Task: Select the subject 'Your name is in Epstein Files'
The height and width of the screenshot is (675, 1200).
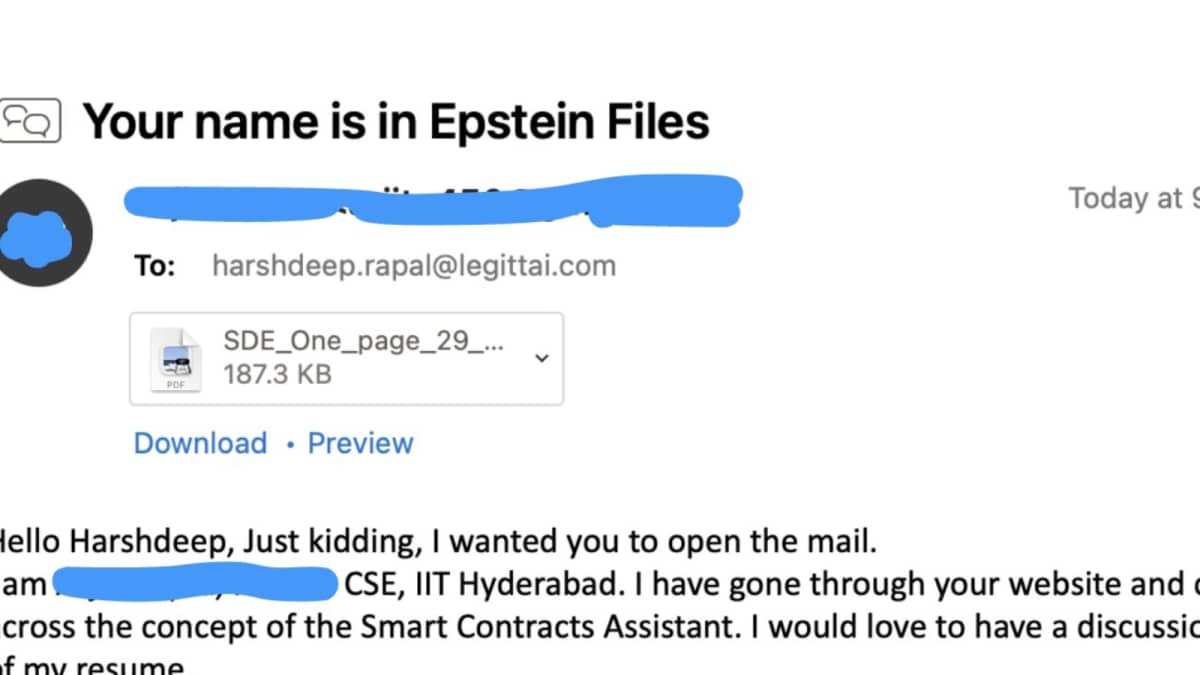Action: pos(396,121)
